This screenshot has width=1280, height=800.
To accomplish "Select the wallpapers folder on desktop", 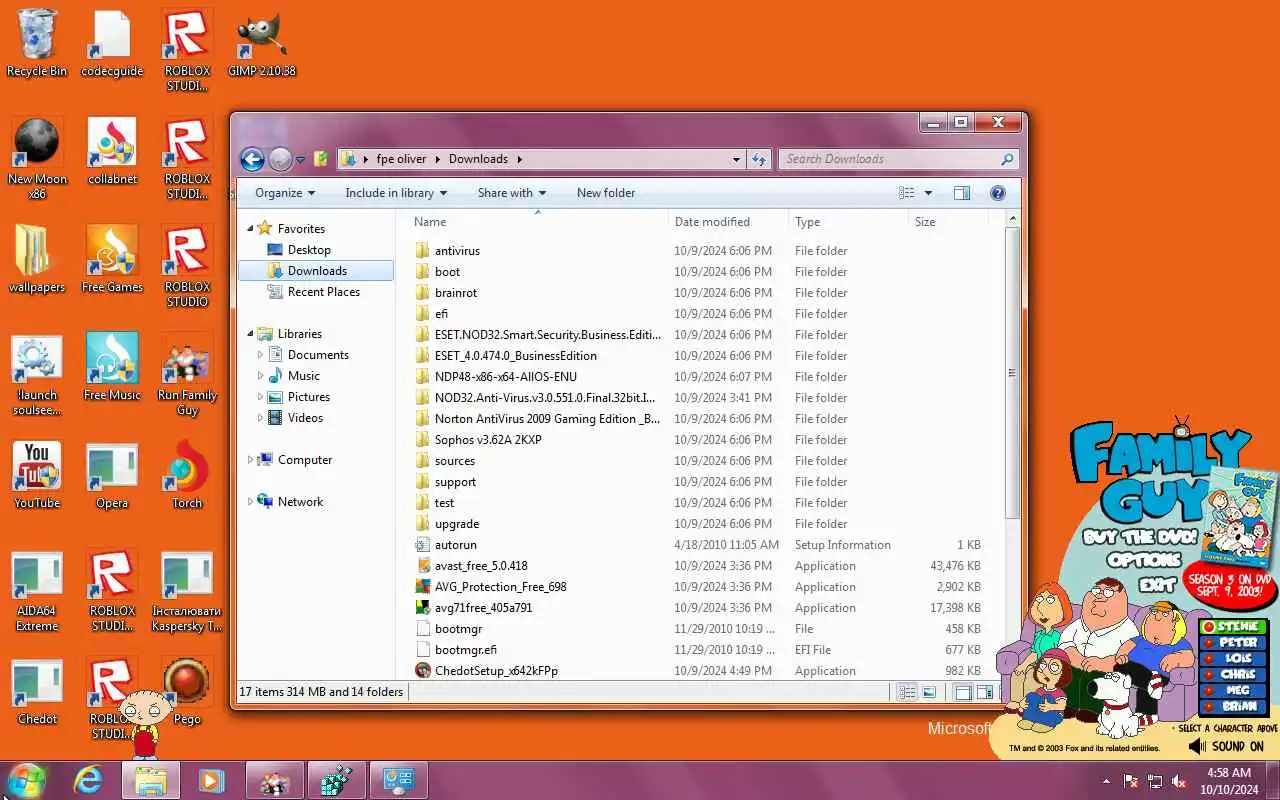I will (x=37, y=260).
